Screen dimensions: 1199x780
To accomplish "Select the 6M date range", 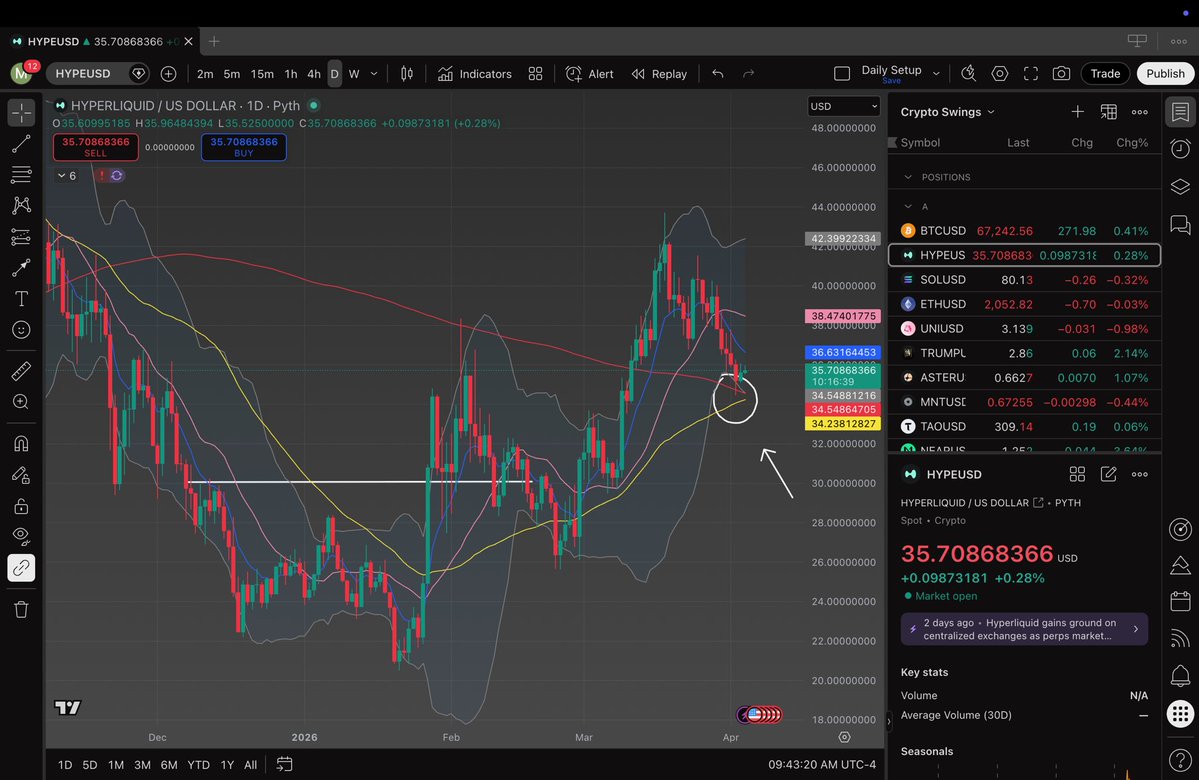I will click(x=169, y=765).
